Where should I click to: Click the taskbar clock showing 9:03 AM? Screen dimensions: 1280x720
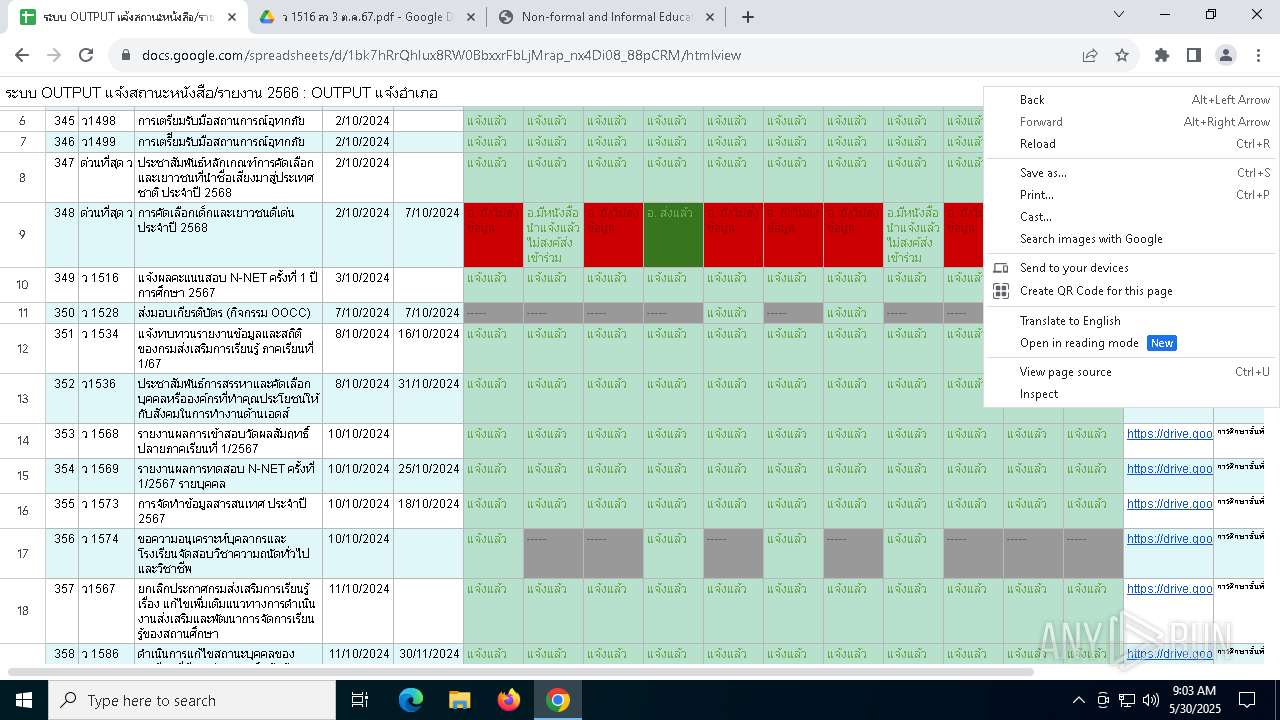pos(1193,700)
